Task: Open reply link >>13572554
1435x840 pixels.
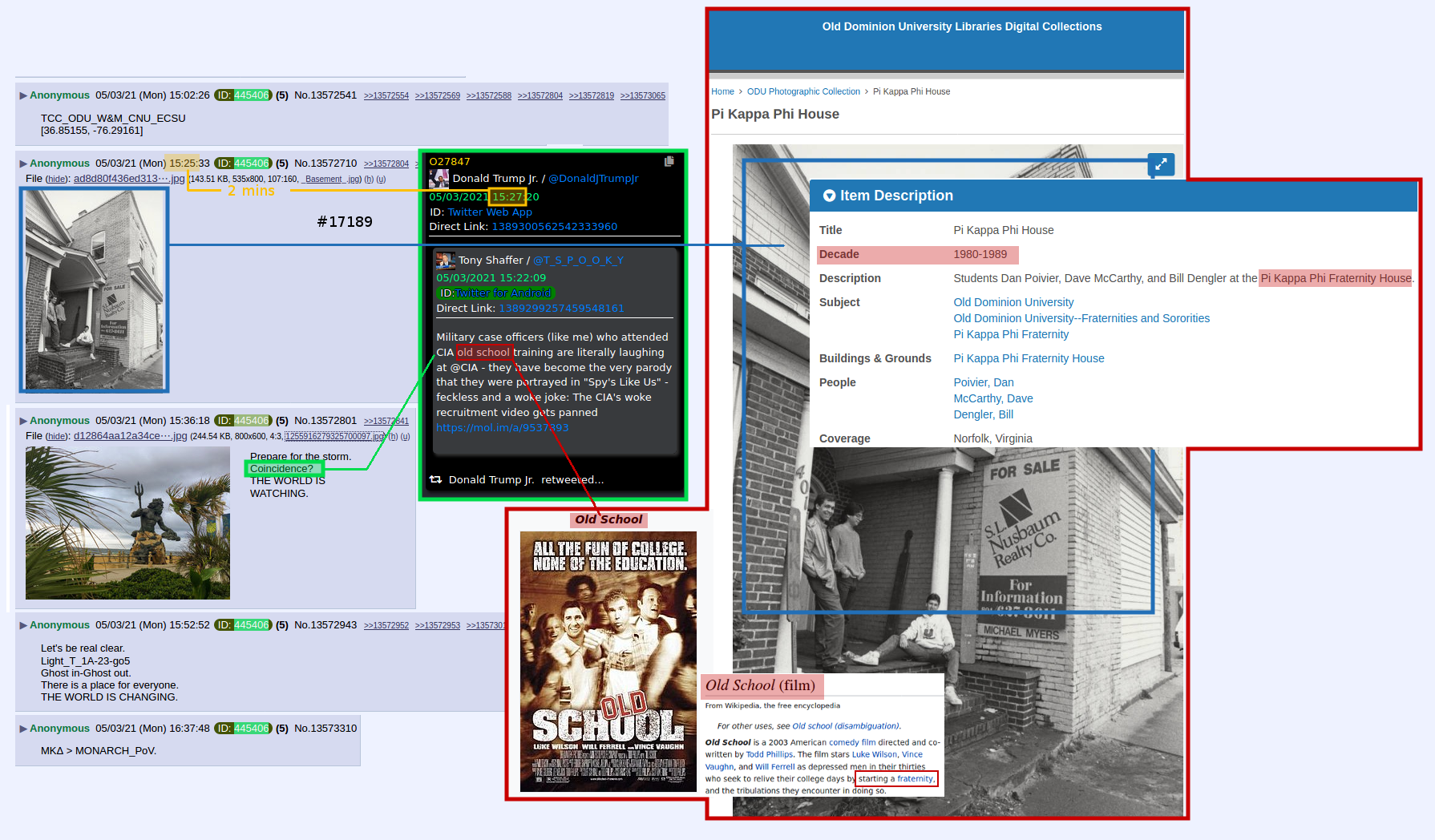Action: (386, 96)
